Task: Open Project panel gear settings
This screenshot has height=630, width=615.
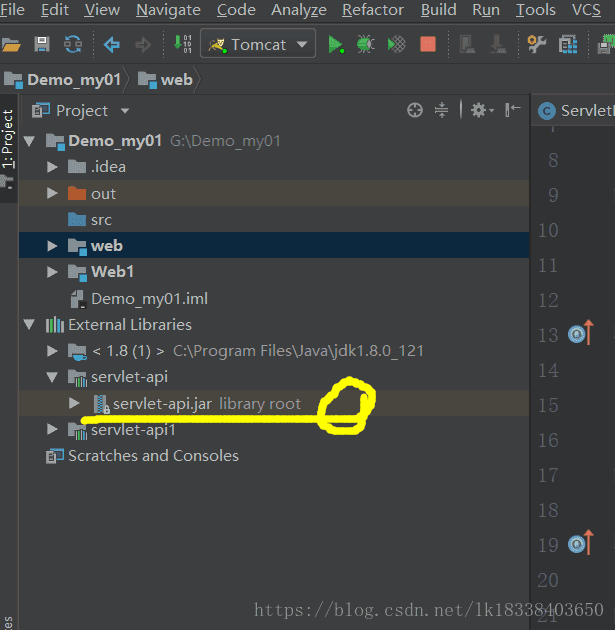Action: click(x=482, y=110)
